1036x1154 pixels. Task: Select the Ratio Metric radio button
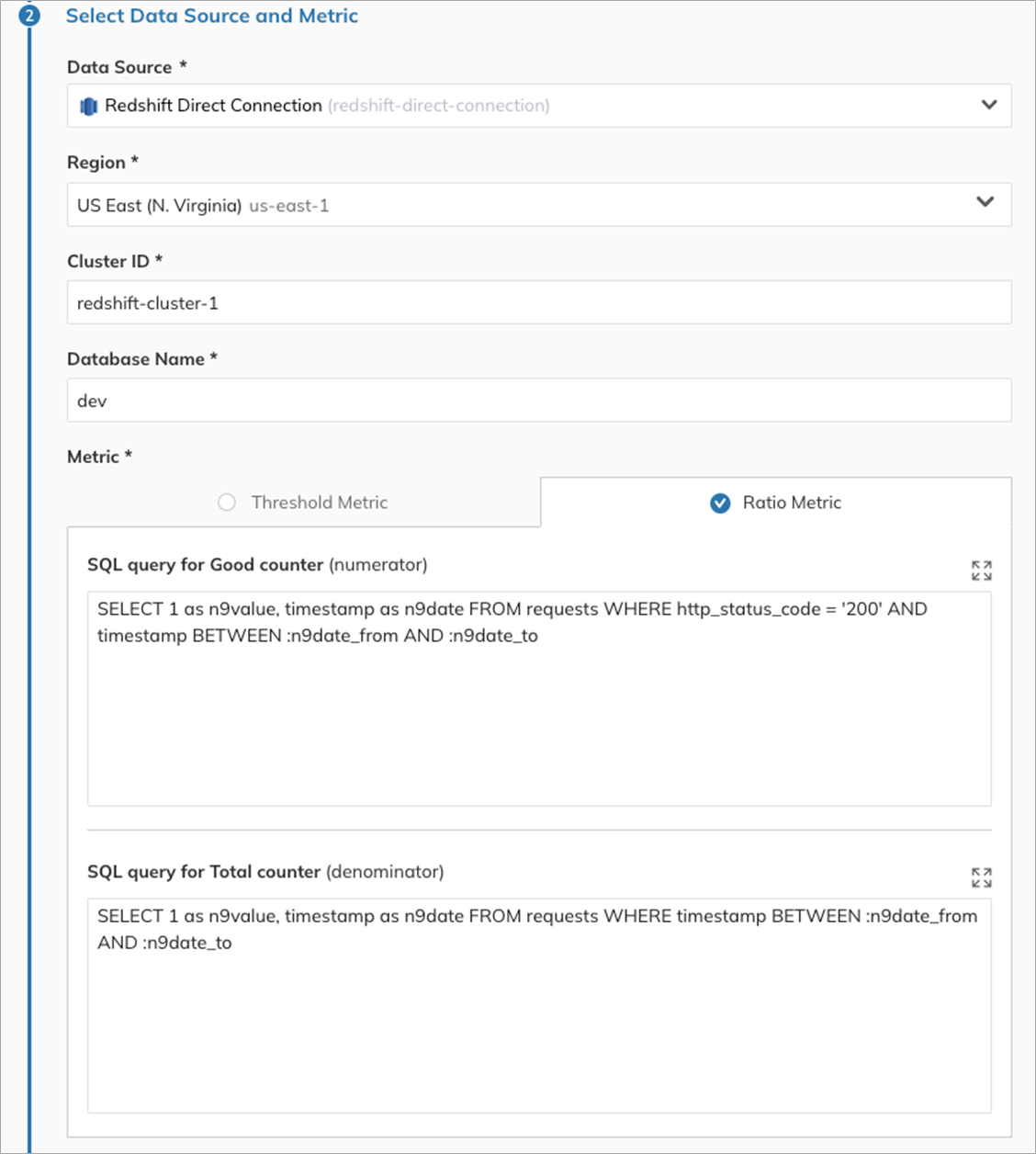[720, 503]
